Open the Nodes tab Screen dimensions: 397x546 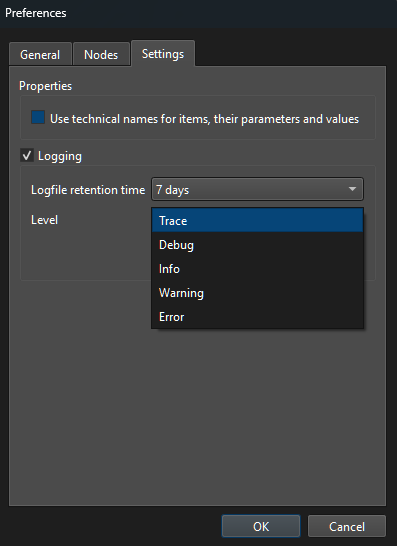coord(101,54)
